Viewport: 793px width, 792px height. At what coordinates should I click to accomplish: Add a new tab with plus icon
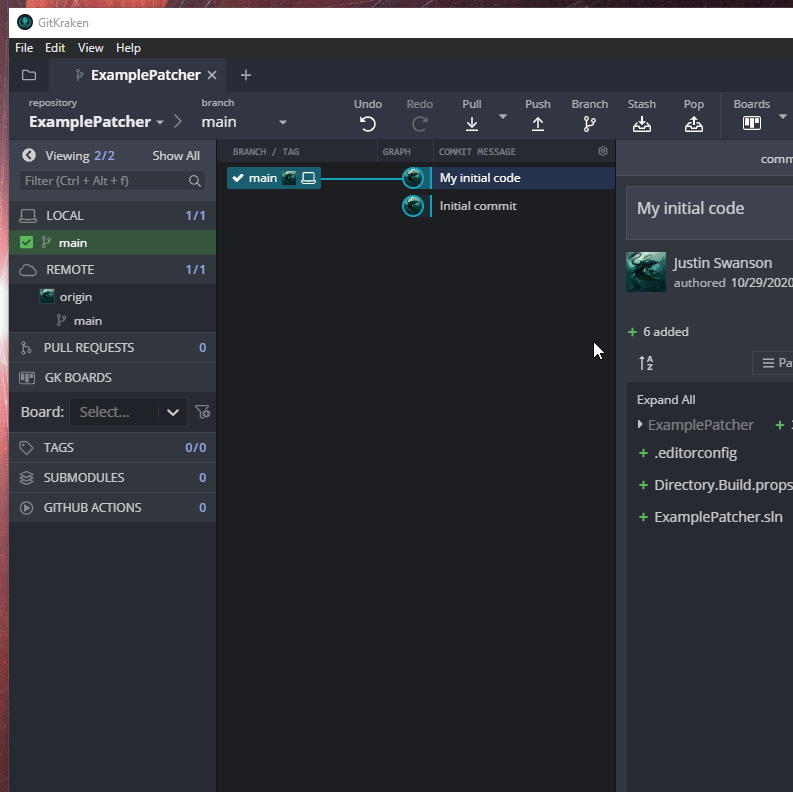(x=246, y=75)
